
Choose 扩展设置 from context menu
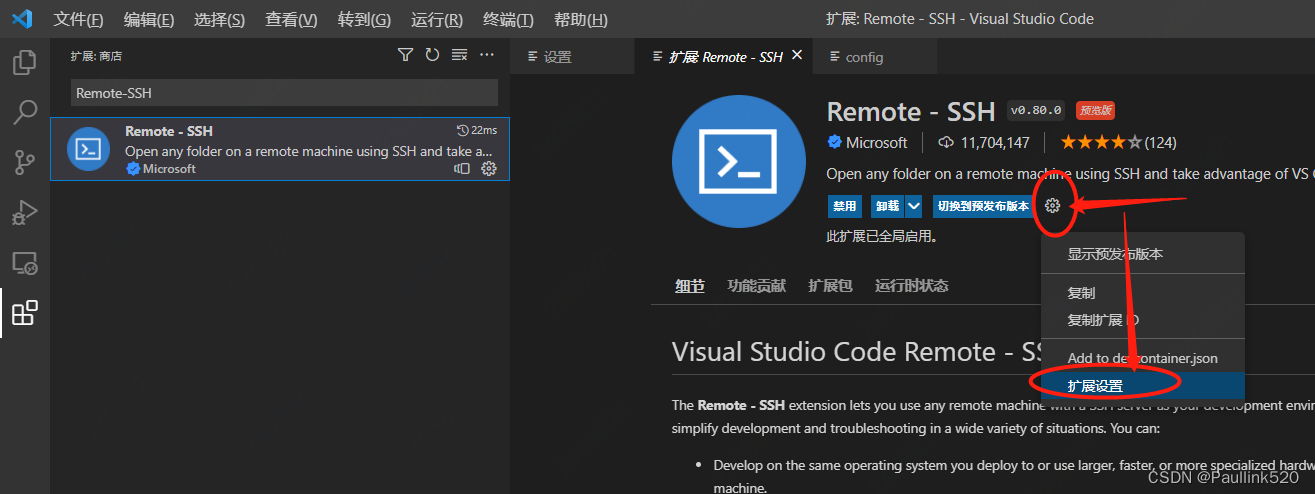(1143, 386)
